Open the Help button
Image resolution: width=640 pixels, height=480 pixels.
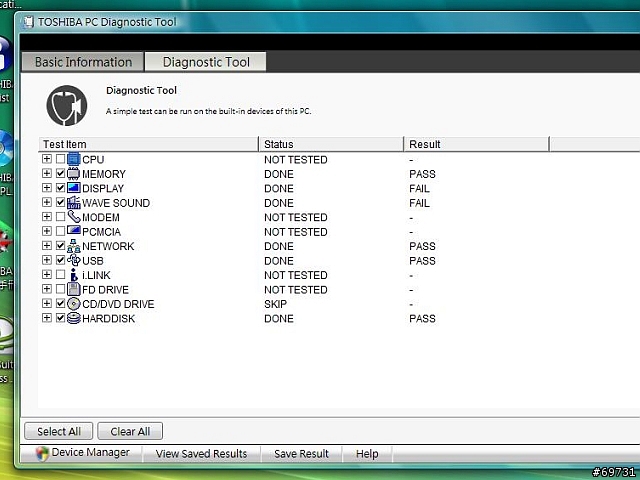[x=367, y=454]
